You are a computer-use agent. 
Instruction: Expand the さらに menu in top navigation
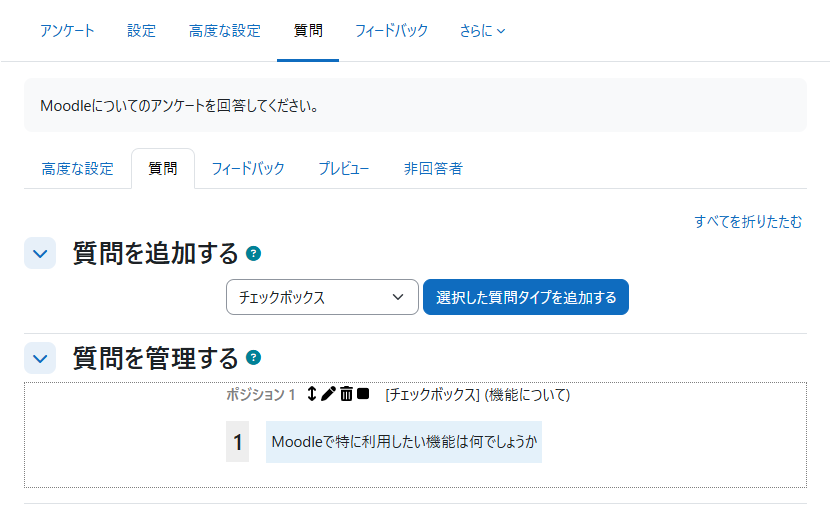pos(482,31)
